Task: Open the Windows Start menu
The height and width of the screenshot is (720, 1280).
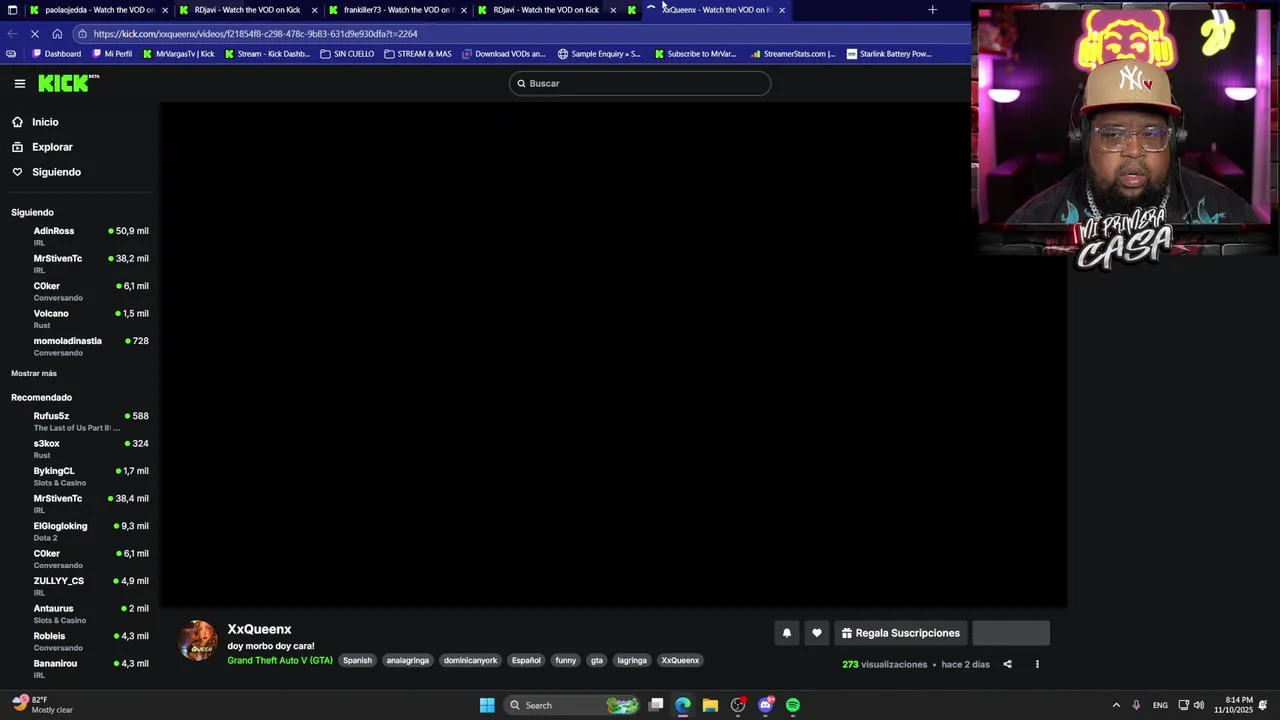Action: (x=487, y=705)
